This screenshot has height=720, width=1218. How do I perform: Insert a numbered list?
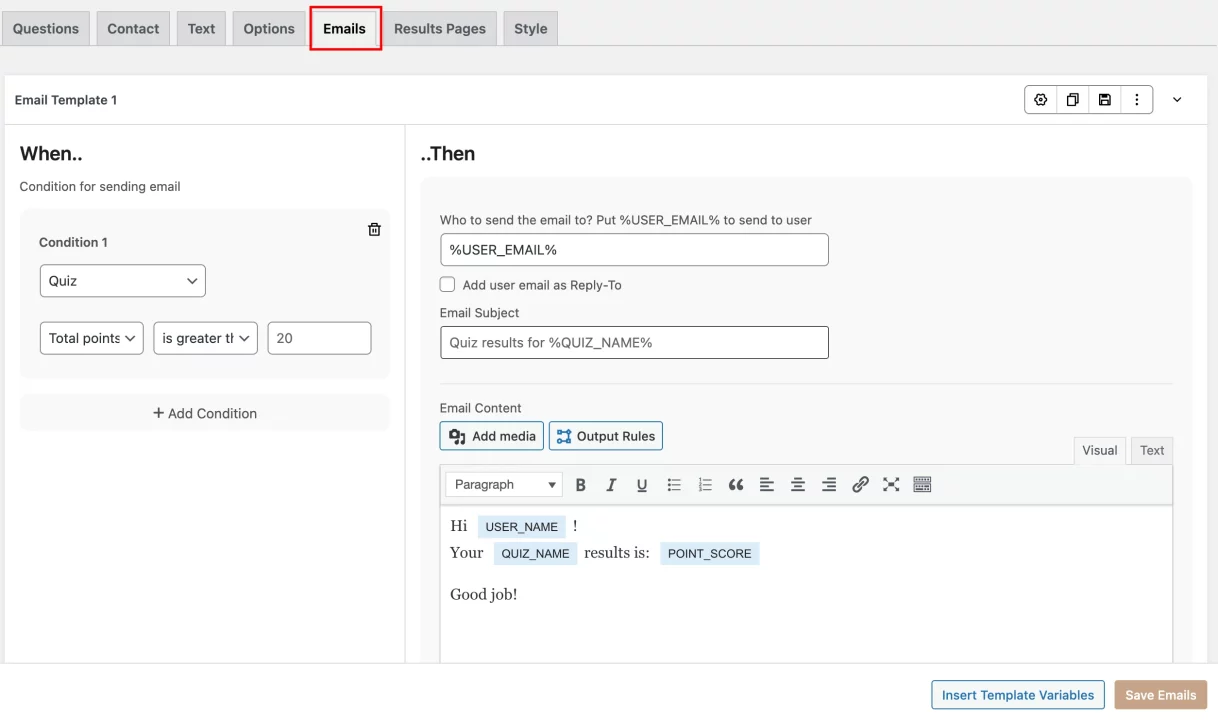pos(704,484)
